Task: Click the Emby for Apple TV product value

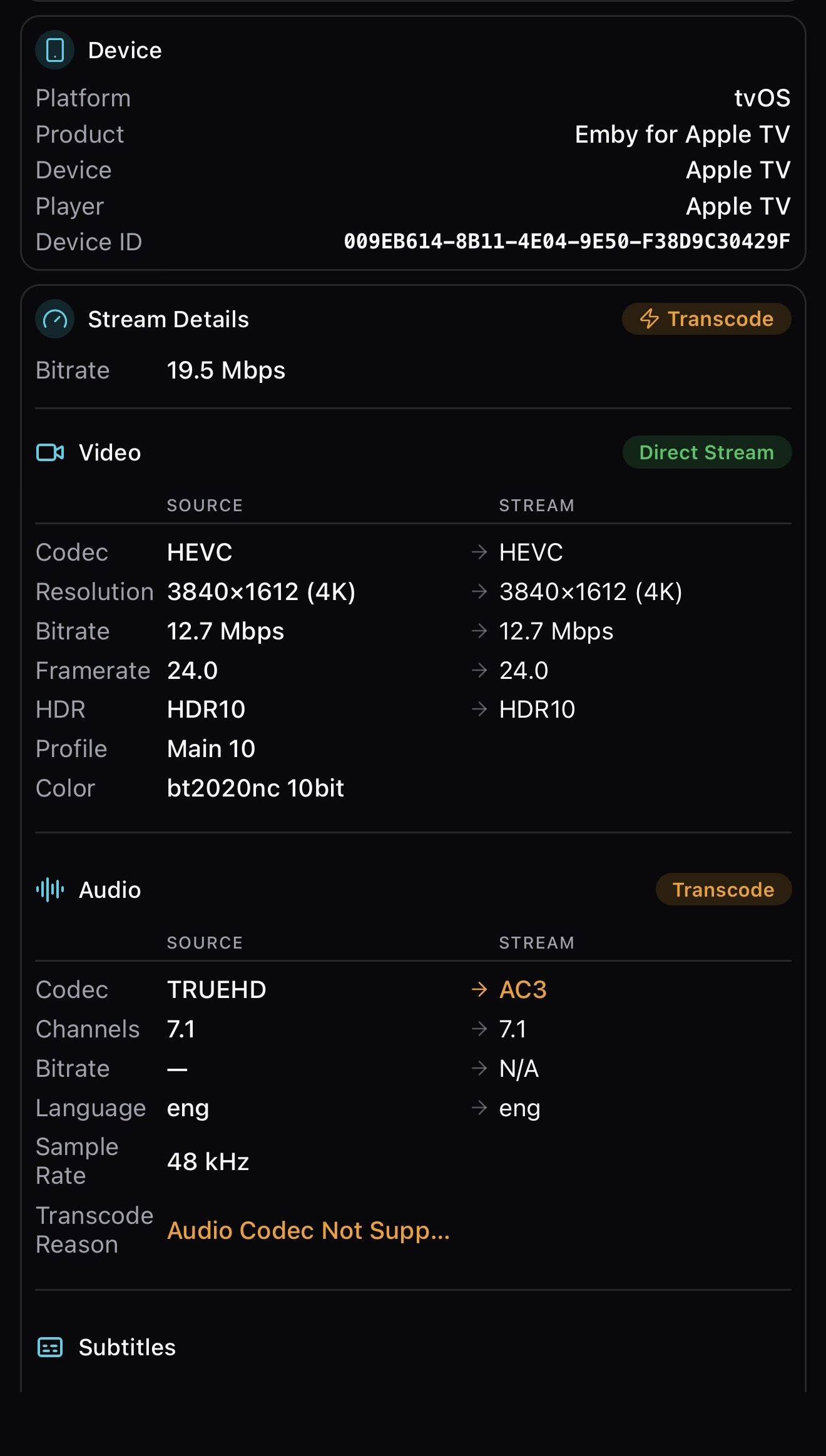Action: pos(682,134)
